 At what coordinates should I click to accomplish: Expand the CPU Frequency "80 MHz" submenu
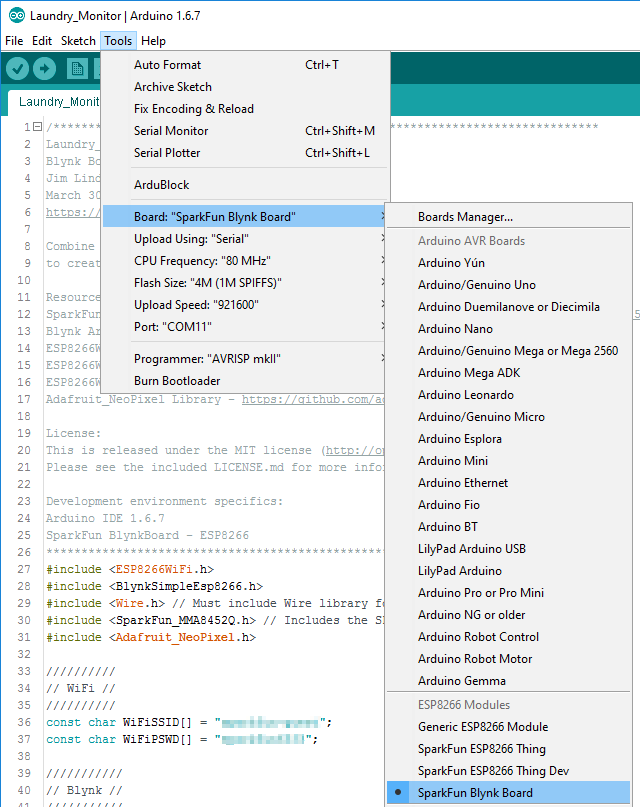click(x=244, y=260)
